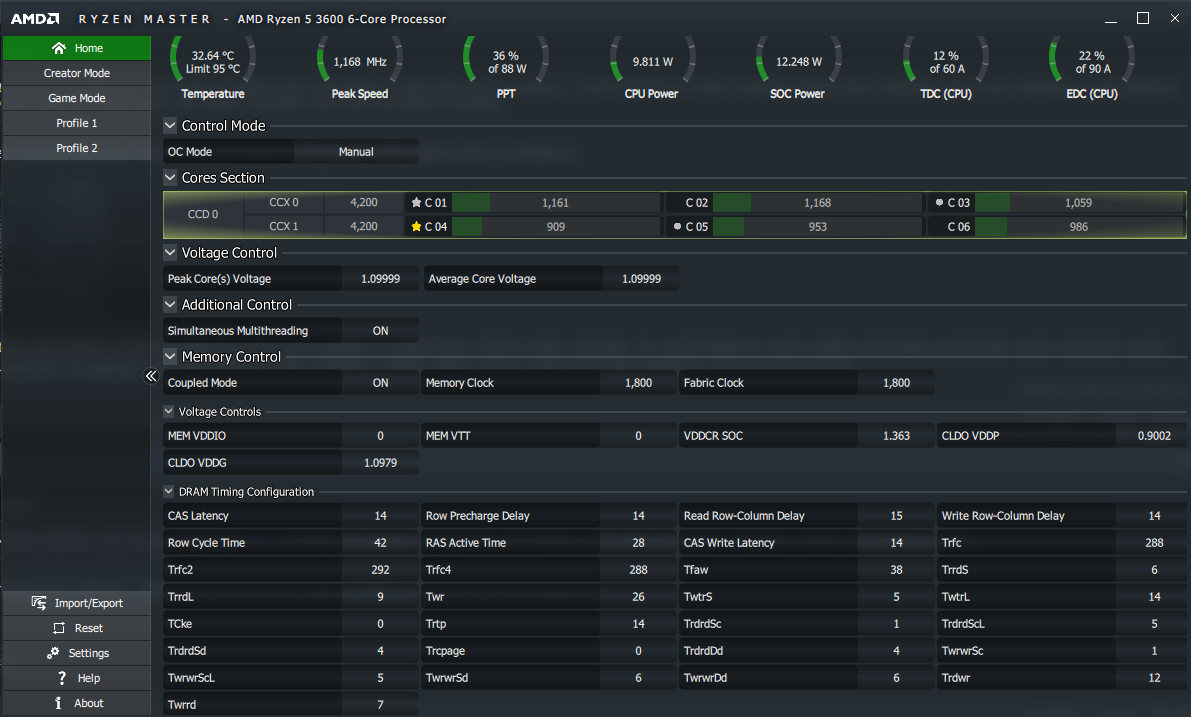Click the Reset icon in sidebar

[x=58, y=628]
